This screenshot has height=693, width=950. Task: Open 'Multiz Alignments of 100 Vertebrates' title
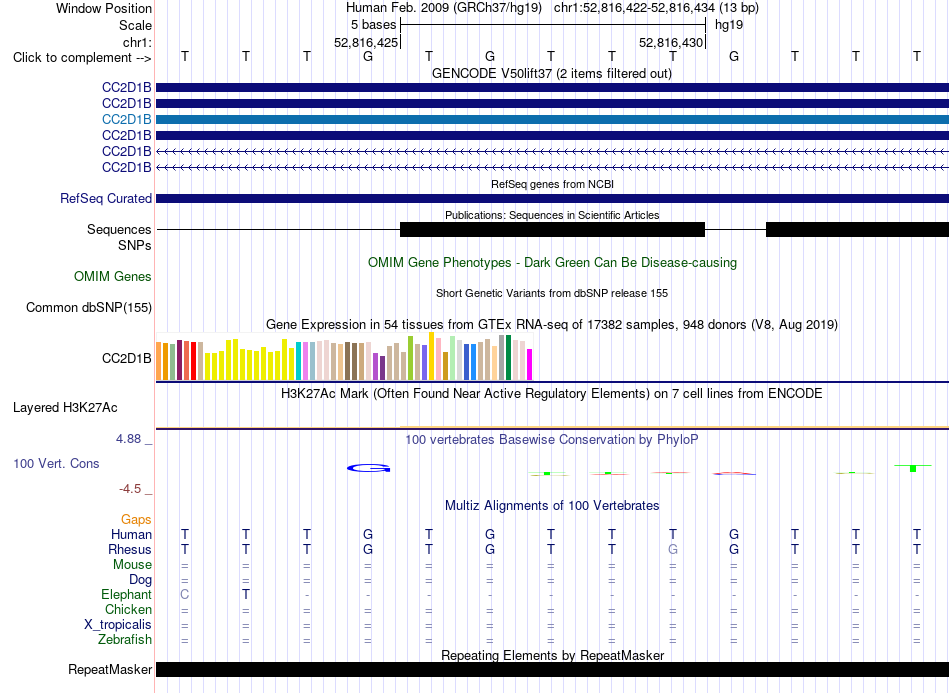tap(551, 506)
